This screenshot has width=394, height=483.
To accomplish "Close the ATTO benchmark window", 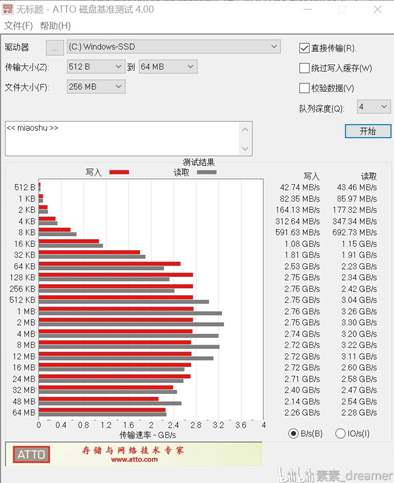I will pos(377,9).
